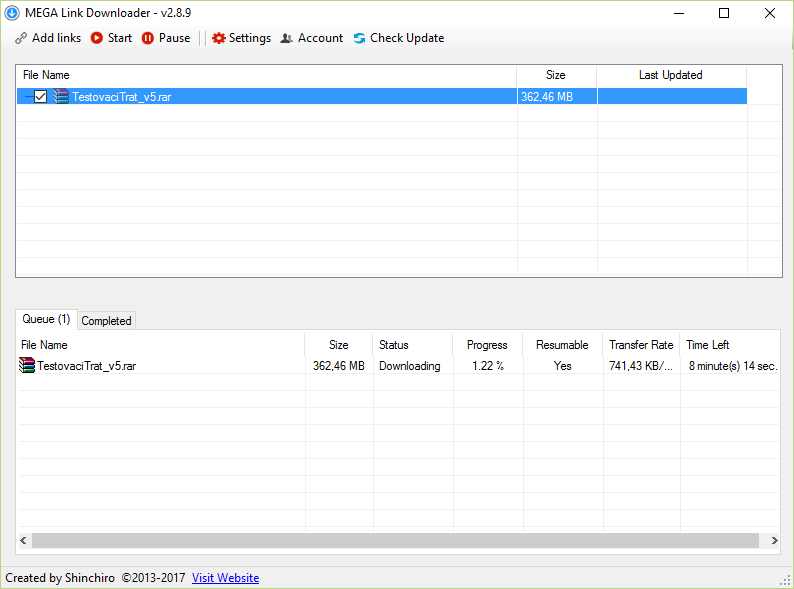Click the 8 minute(s) 14 sec. cell
Viewport: 794px width, 589px height.
pos(733,366)
